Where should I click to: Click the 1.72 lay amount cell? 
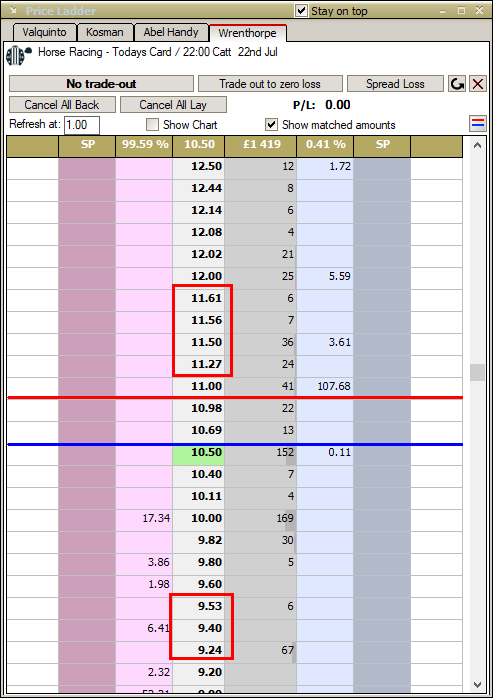(325, 167)
